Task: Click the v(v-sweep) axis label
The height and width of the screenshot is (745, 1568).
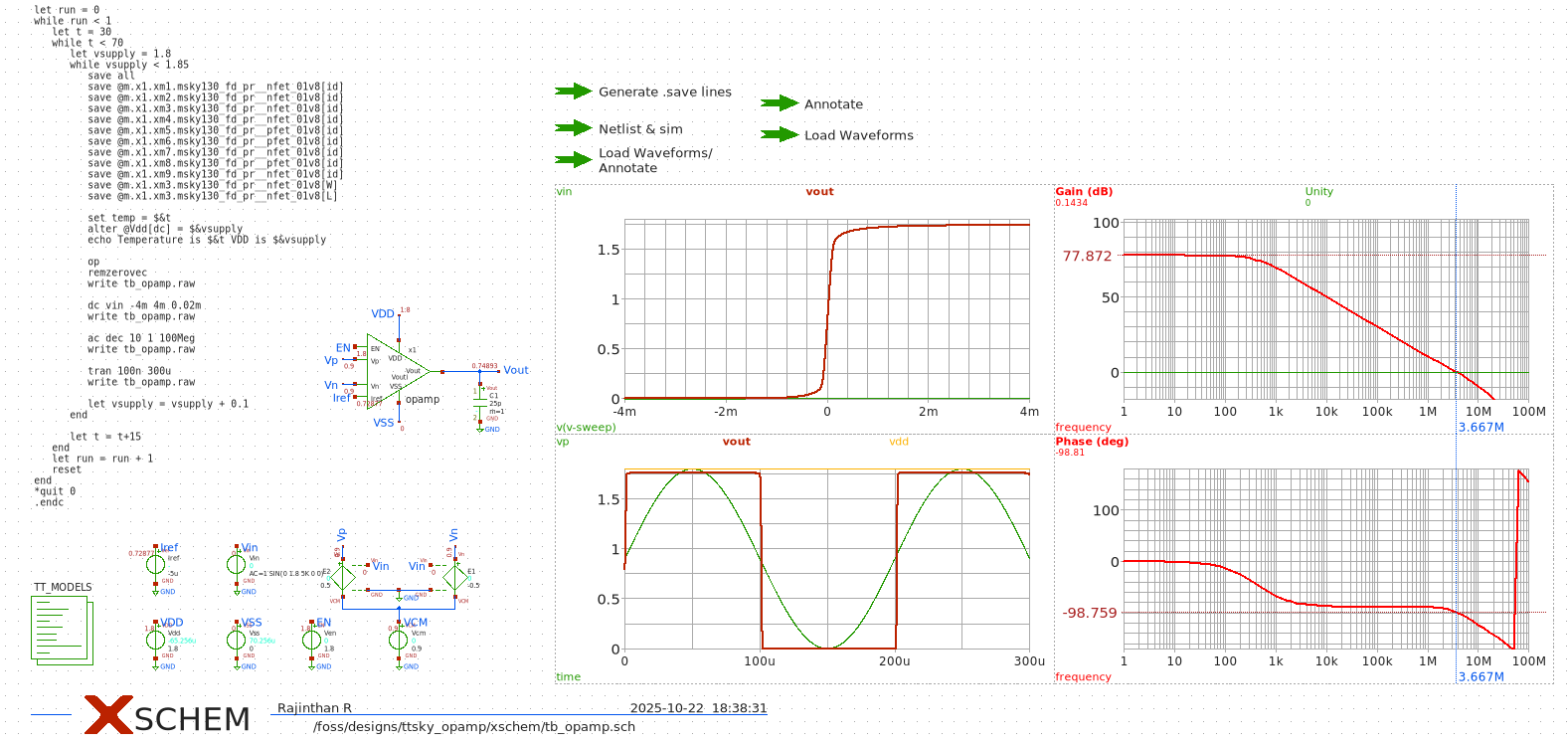Action: [586, 427]
